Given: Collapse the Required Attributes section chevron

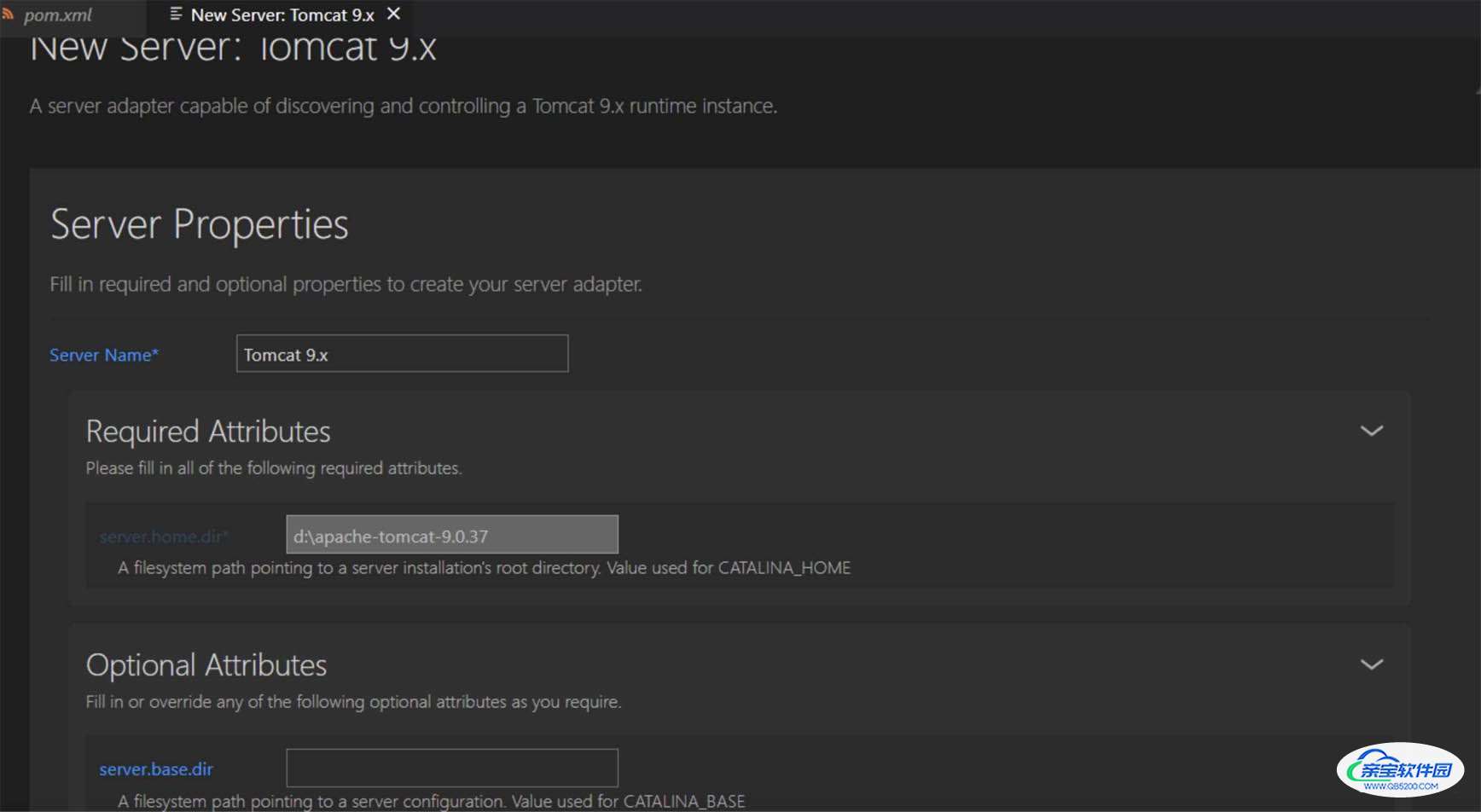Looking at the screenshot, I should point(1371,431).
